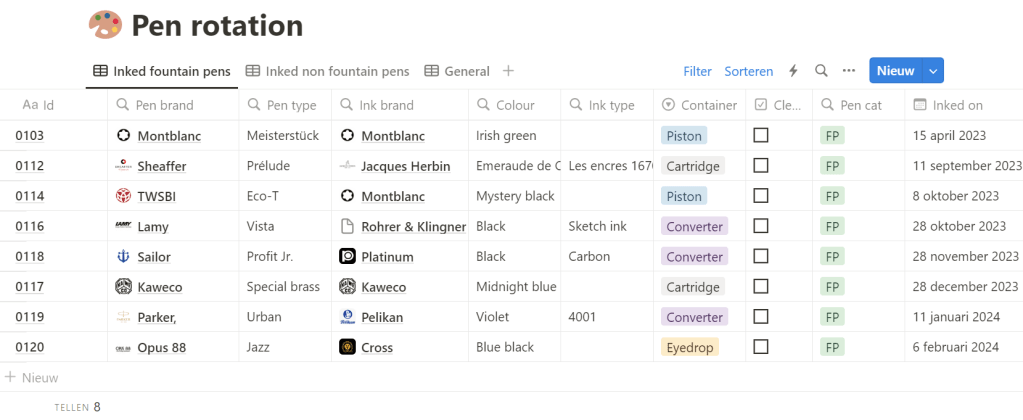Click the search magnifier icon in toolbar
1023x420 pixels.
click(821, 71)
